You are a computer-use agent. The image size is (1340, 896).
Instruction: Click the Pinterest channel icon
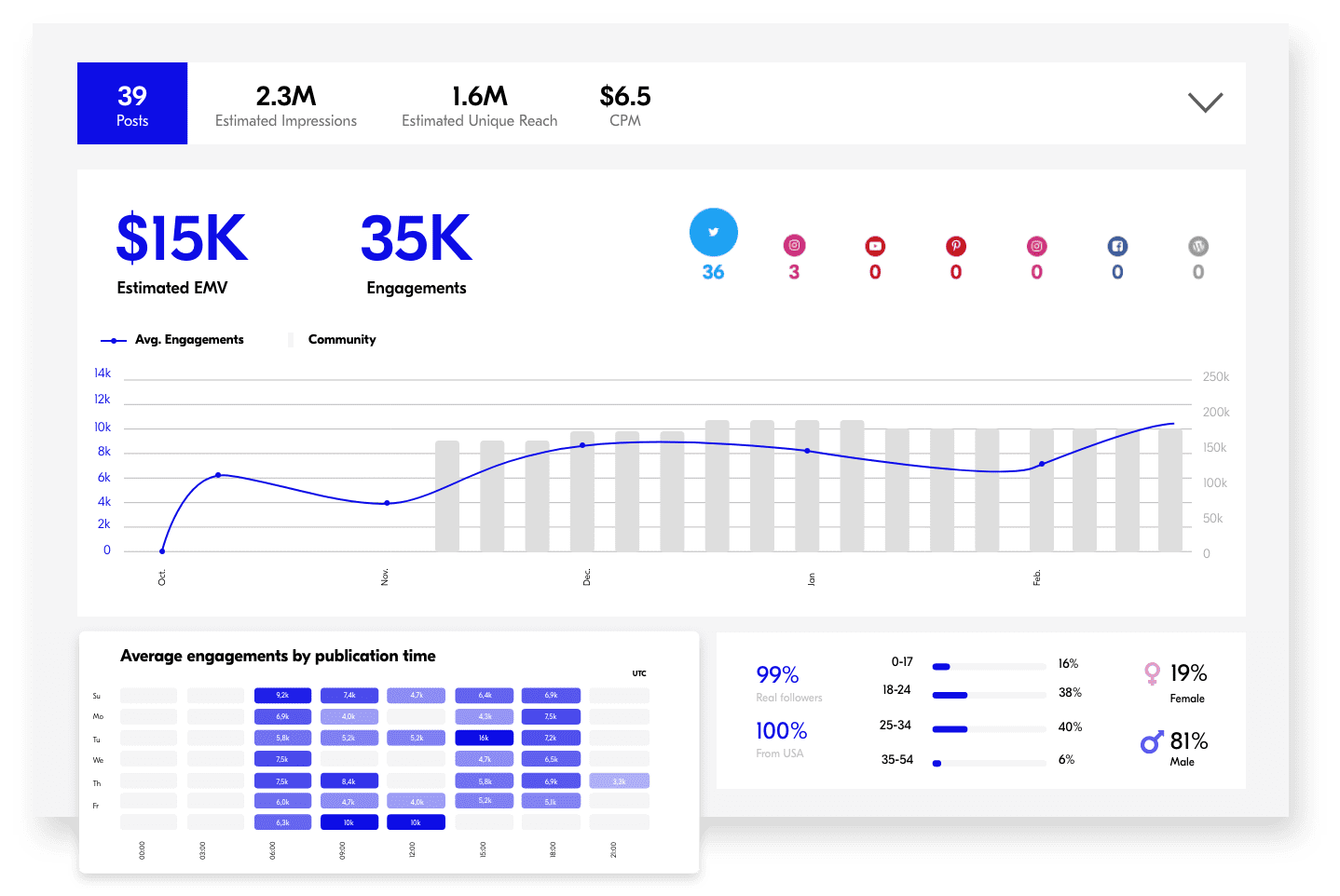pyautogui.click(x=956, y=245)
